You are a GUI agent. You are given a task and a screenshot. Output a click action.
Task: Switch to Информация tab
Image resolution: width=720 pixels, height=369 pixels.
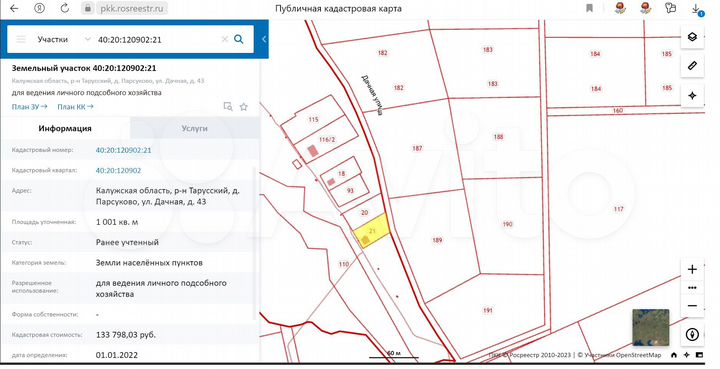[x=65, y=129]
